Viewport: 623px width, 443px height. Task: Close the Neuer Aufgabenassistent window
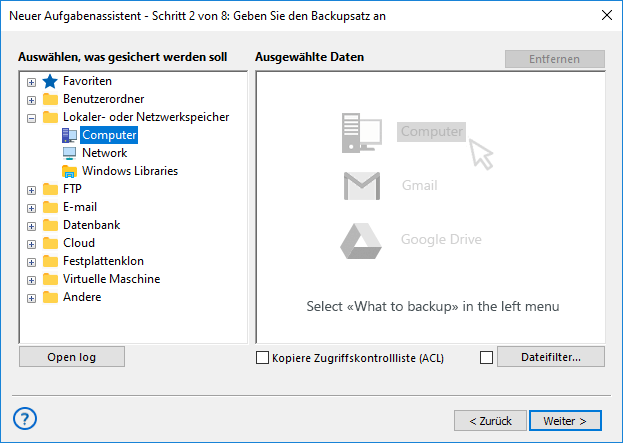coord(606,15)
